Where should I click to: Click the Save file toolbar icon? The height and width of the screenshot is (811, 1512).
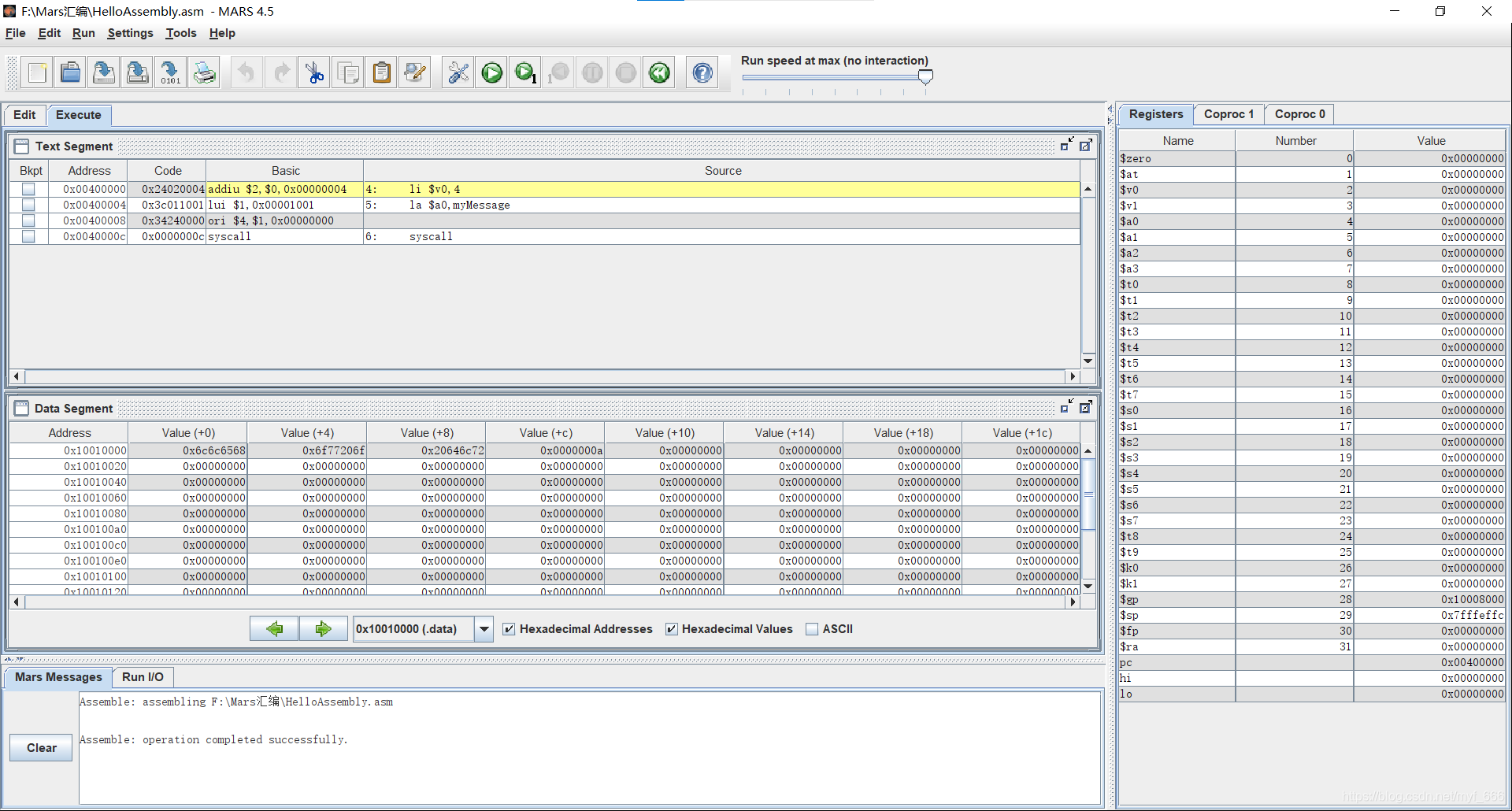(103, 73)
